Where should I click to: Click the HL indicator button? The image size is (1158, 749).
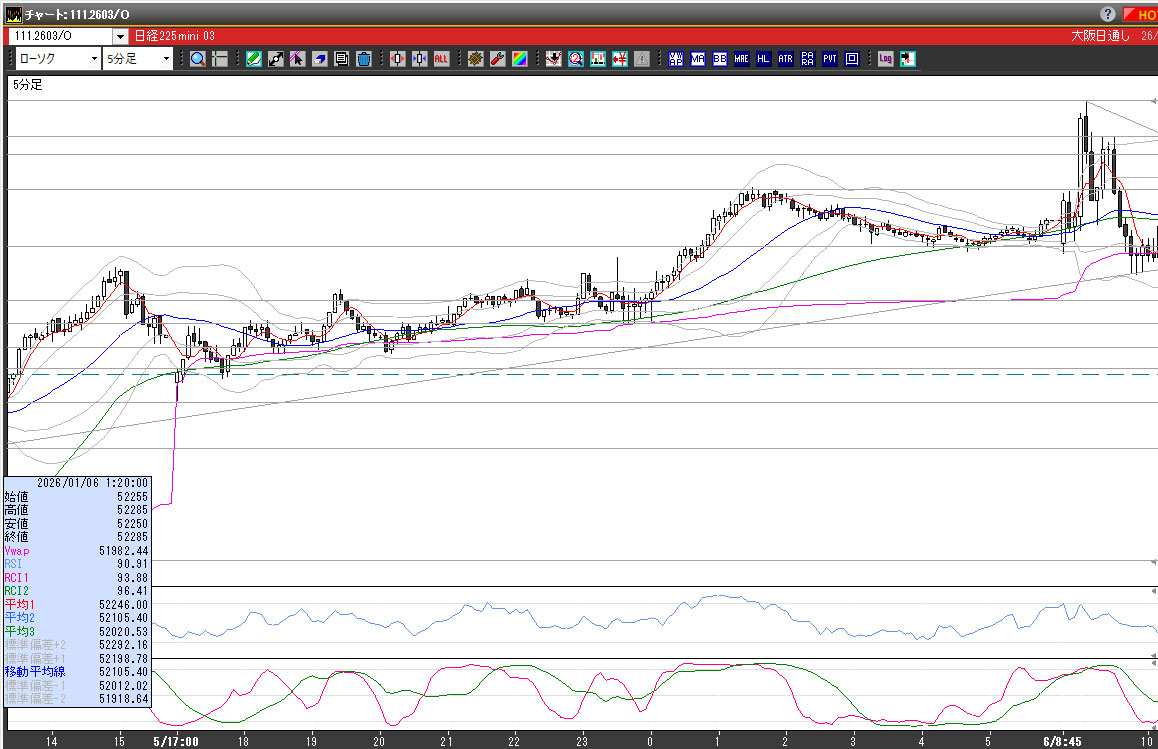tap(763, 59)
